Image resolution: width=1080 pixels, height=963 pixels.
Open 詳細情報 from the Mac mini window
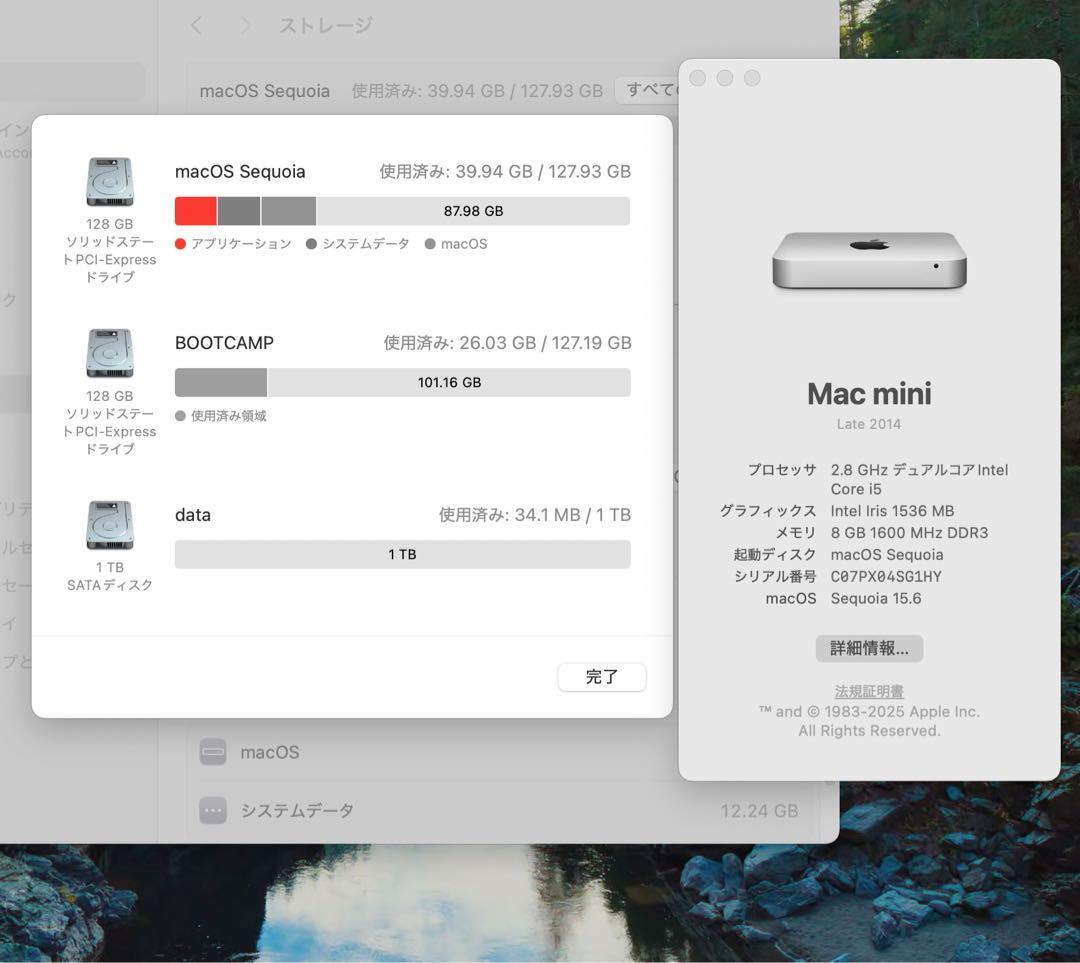click(x=868, y=648)
